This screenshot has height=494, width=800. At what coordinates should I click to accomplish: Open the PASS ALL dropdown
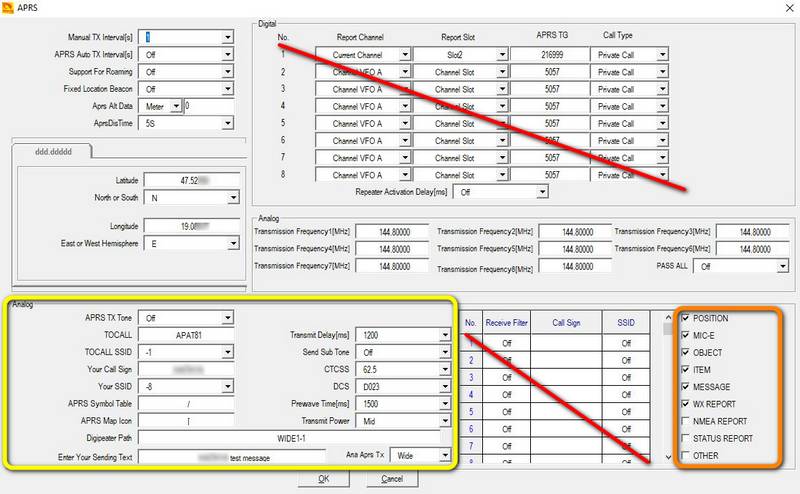click(783, 266)
